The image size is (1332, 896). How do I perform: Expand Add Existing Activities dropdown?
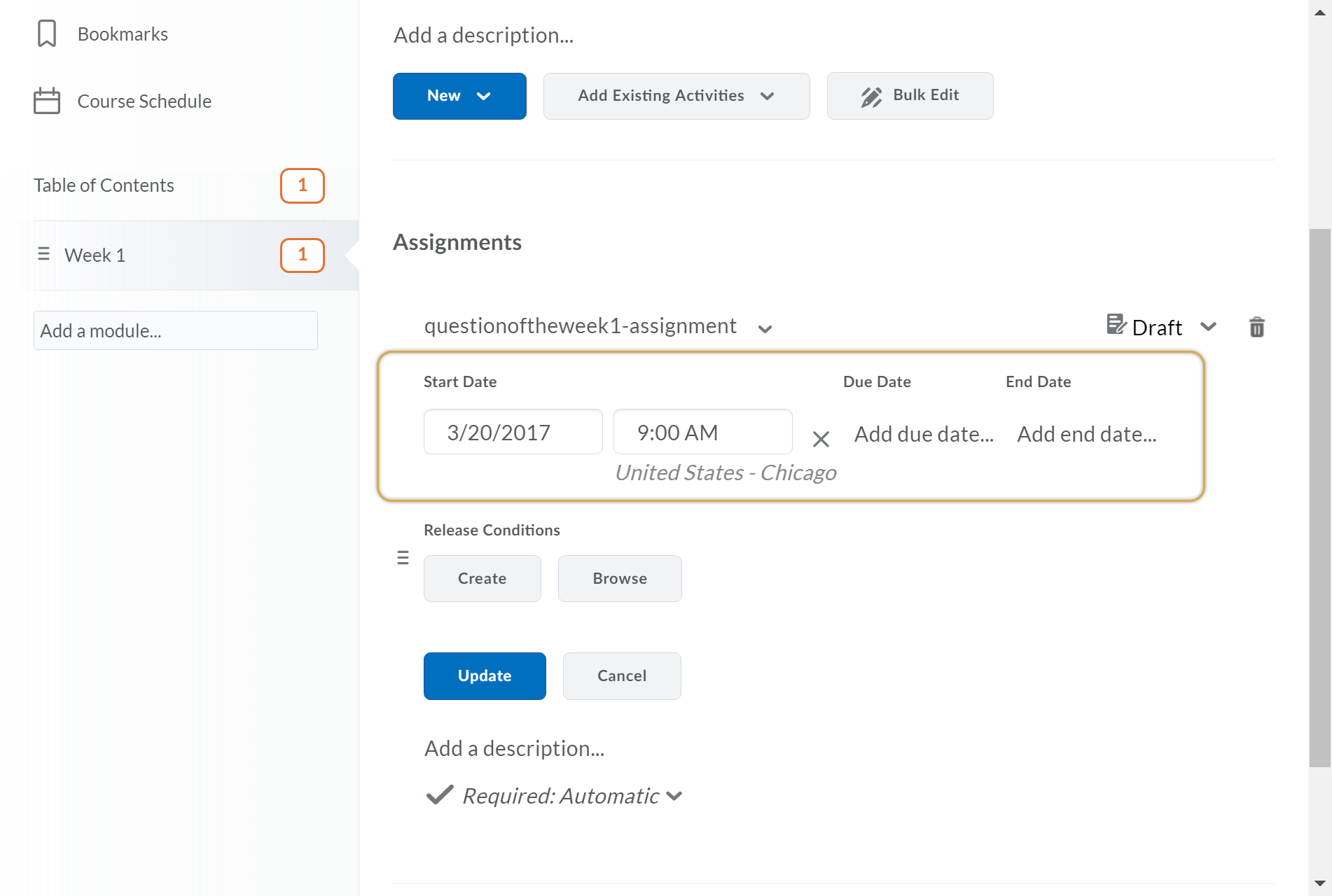click(677, 96)
